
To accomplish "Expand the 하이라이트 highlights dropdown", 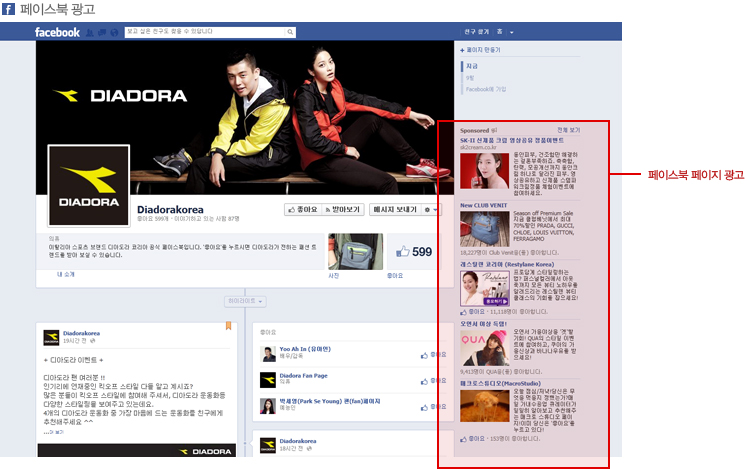I will click(x=245, y=300).
